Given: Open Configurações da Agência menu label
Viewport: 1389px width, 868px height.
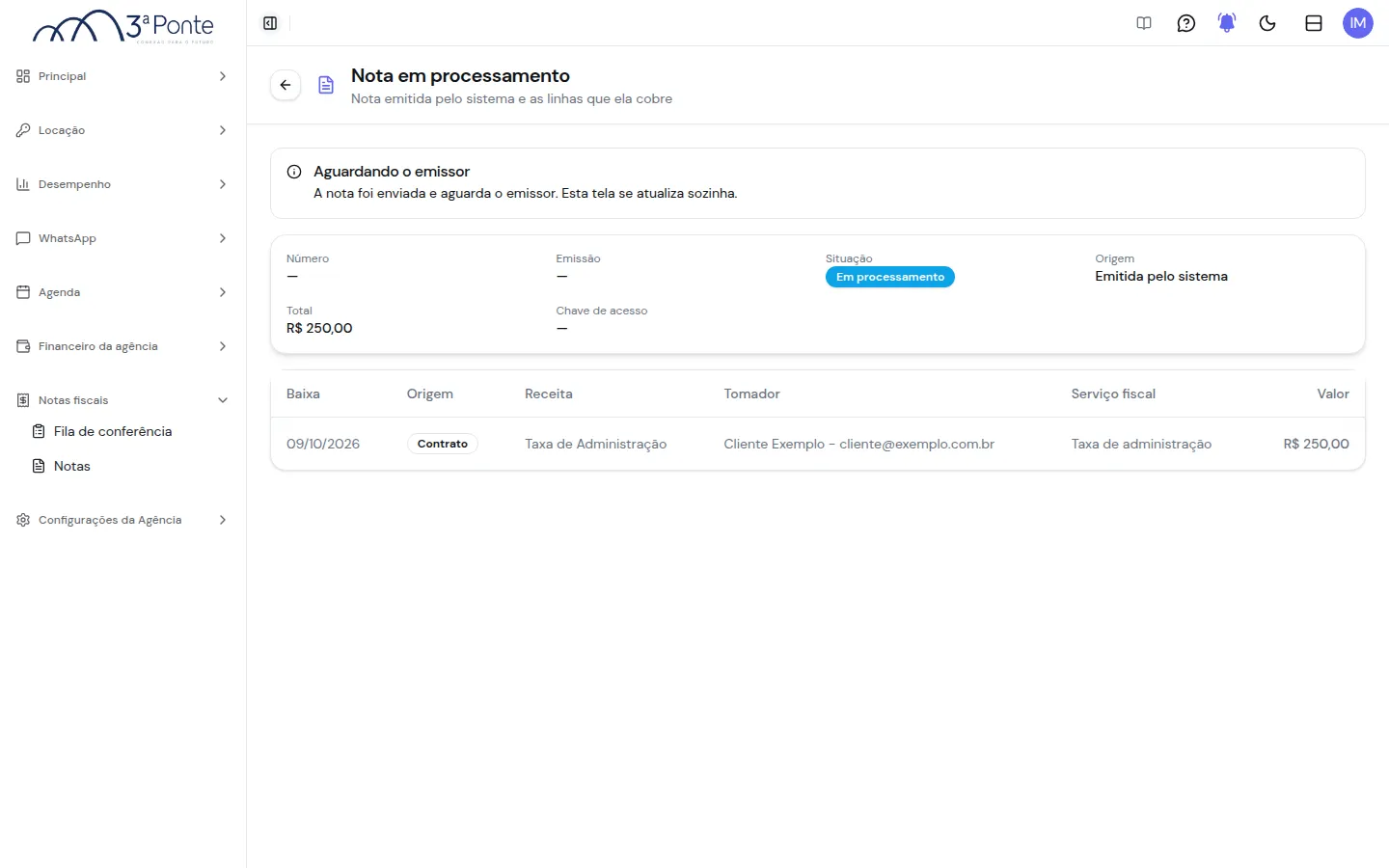Looking at the screenshot, I should (x=110, y=520).
